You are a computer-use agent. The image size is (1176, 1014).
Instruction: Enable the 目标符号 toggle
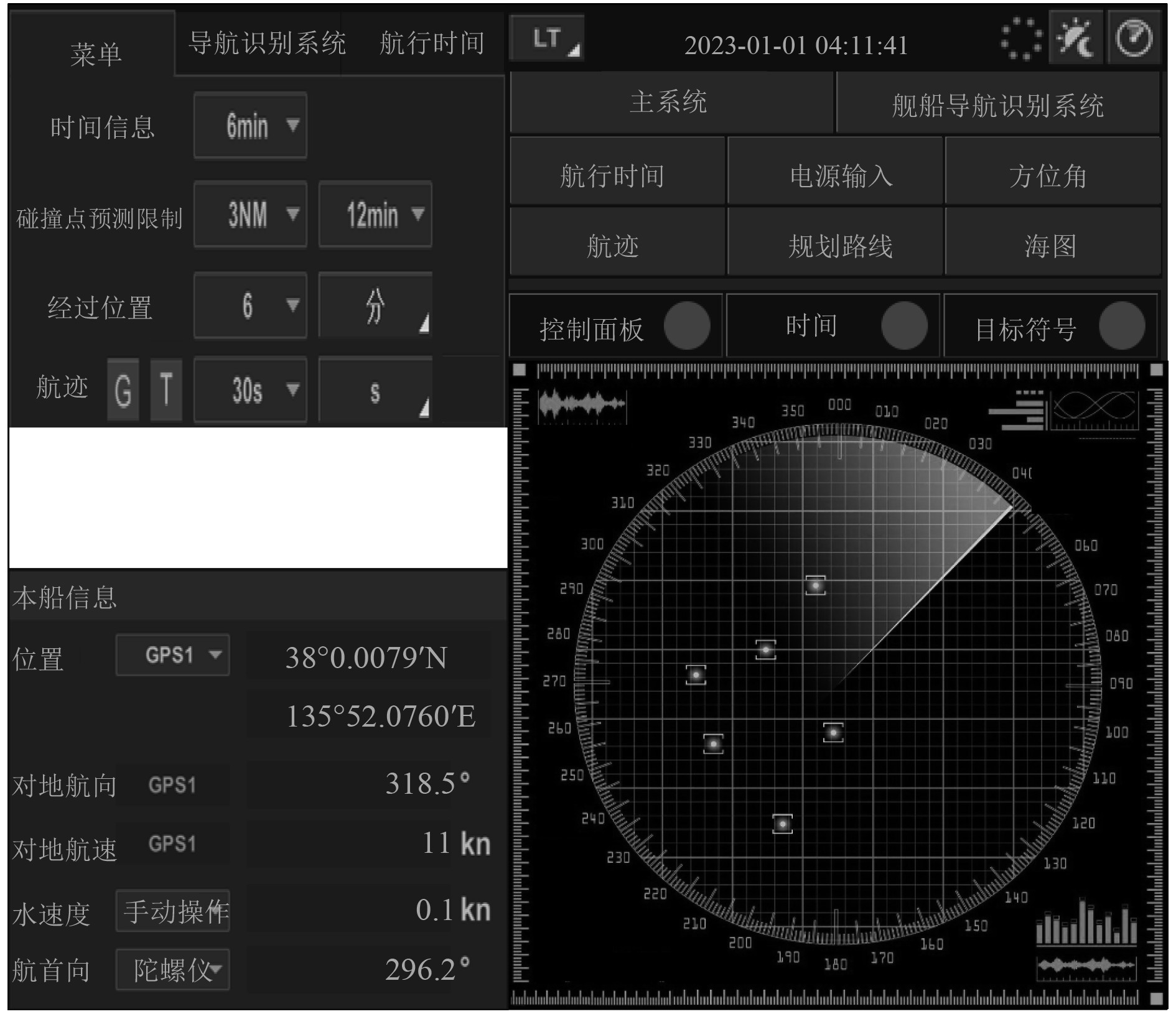coord(1121,326)
